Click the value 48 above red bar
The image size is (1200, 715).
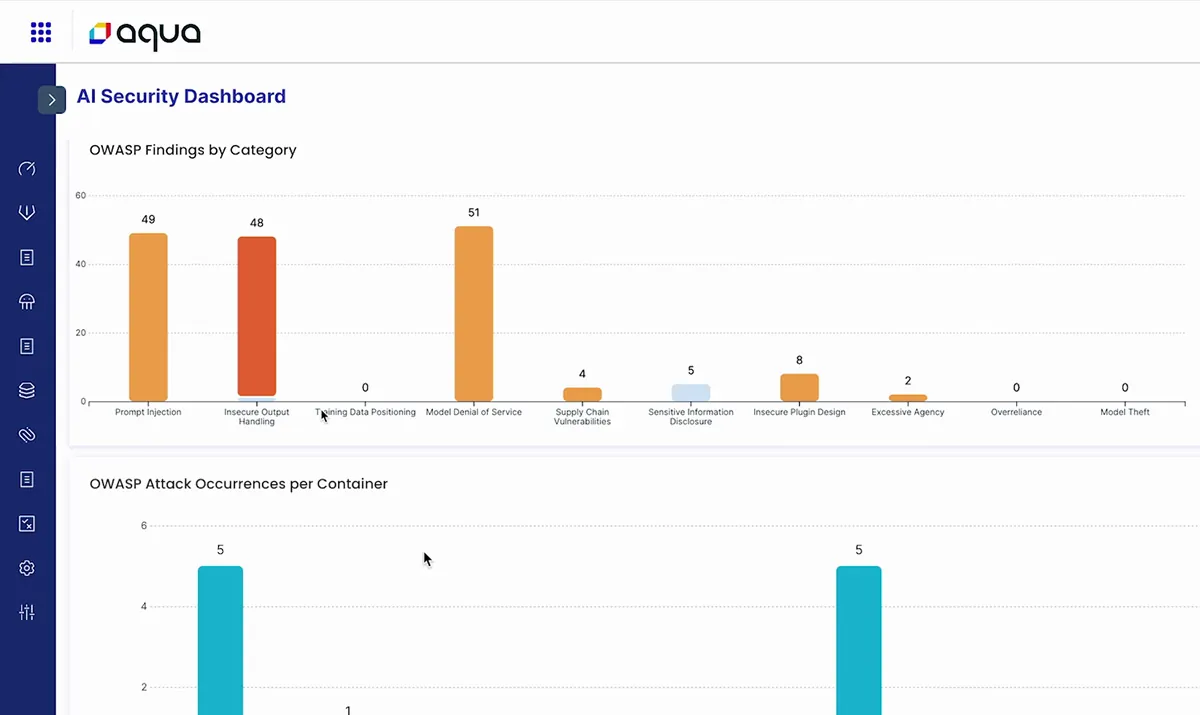[257, 223]
